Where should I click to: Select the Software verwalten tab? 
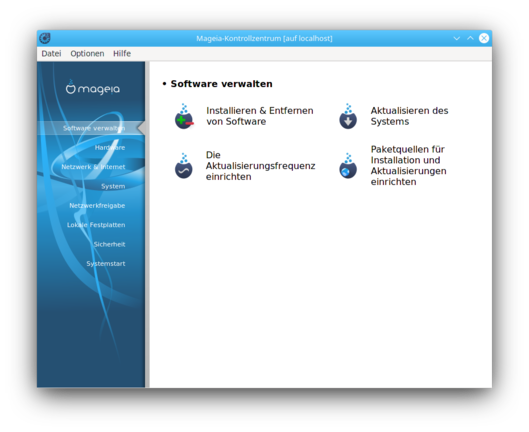tap(91, 128)
